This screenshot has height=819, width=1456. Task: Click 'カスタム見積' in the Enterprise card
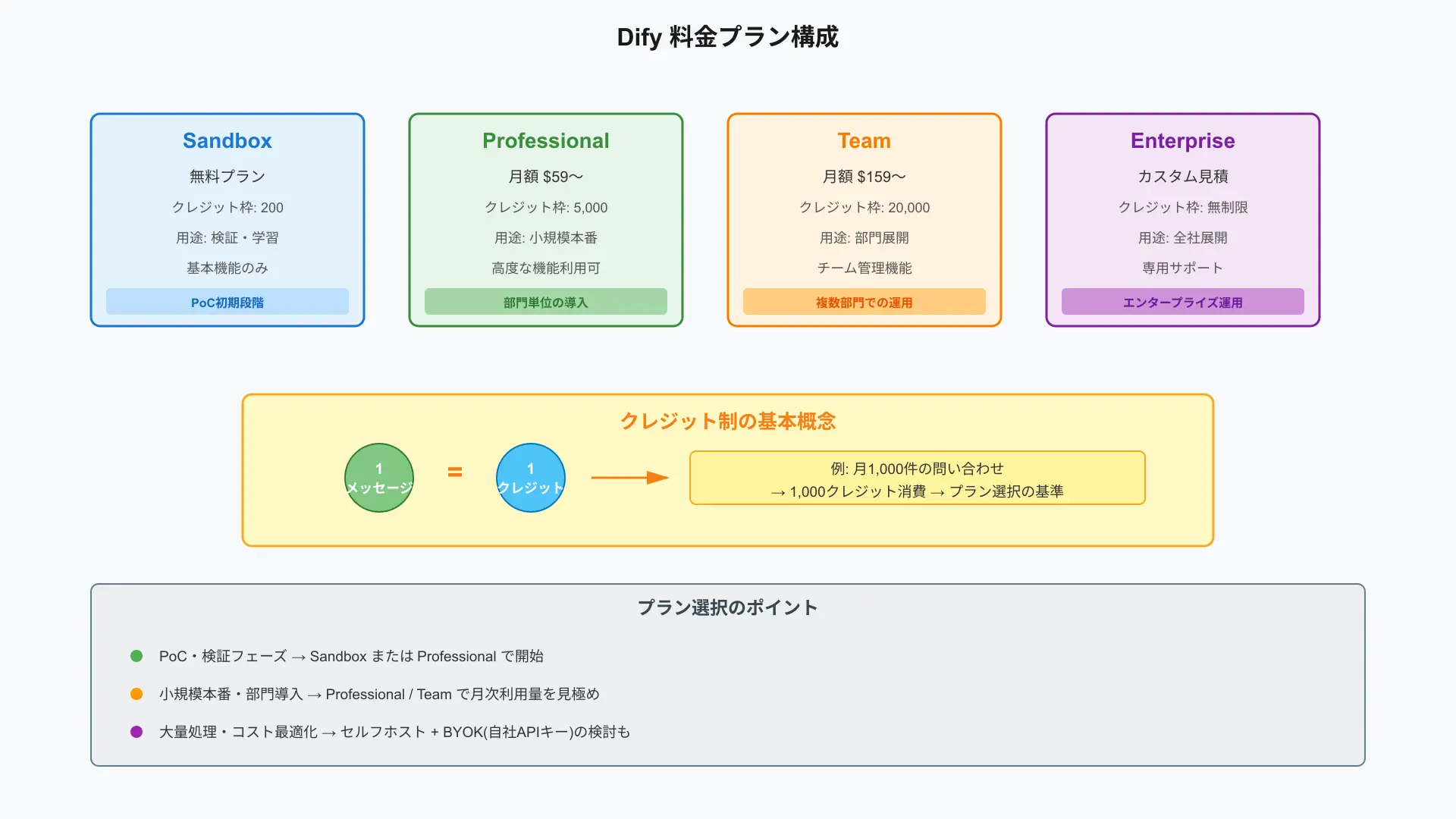[1183, 177]
